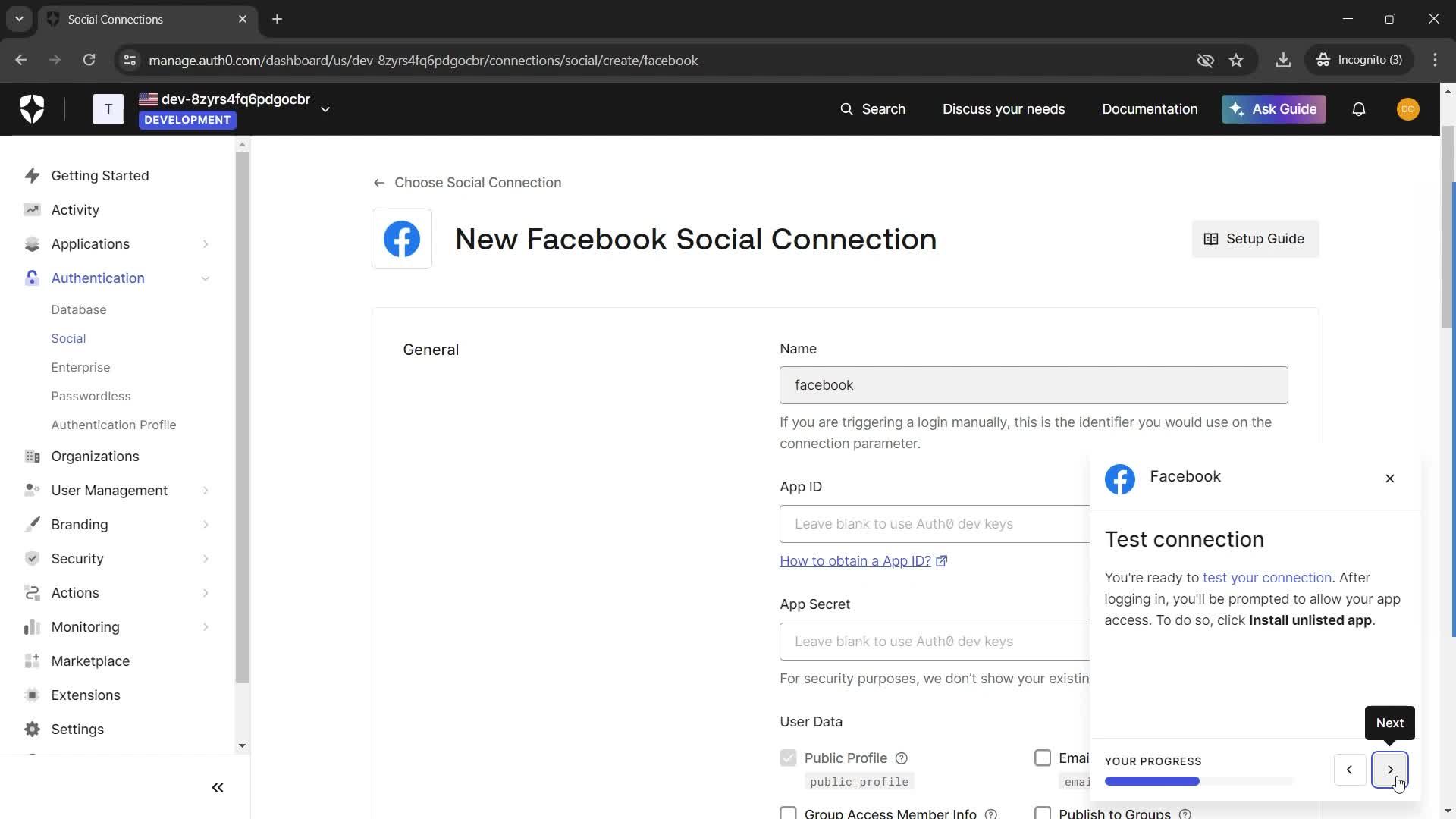Close the Facebook guide panel

click(1390, 479)
